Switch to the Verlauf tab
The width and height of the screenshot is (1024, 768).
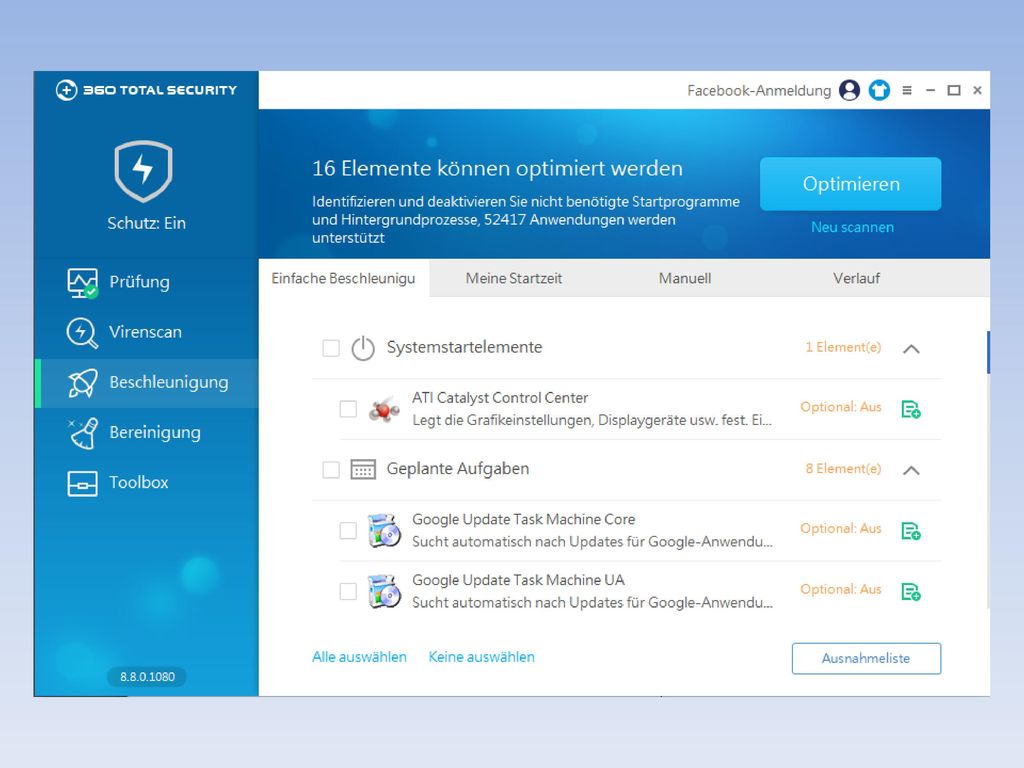(856, 278)
